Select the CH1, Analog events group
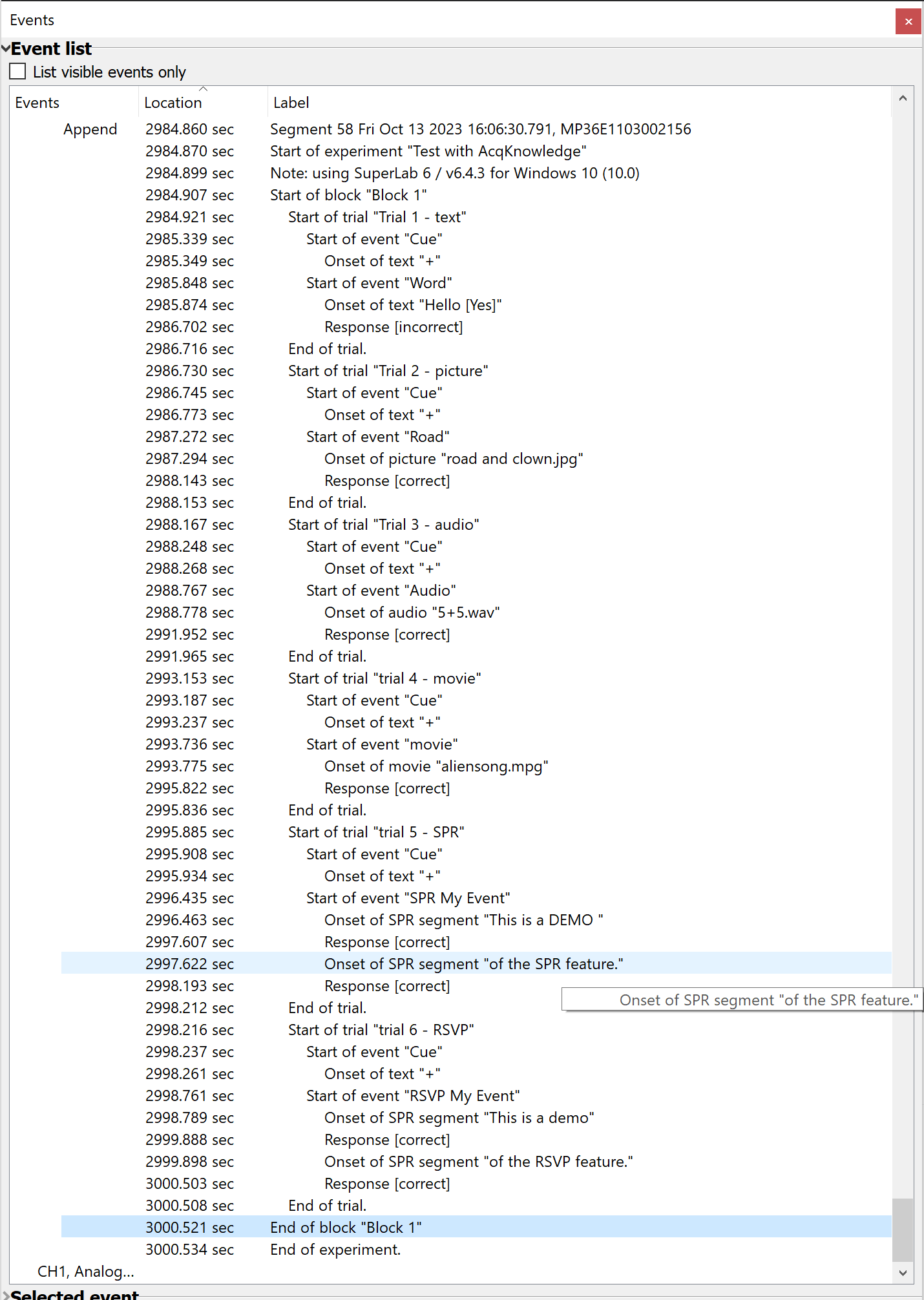Image resolution: width=924 pixels, height=1300 pixels. click(x=85, y=1271)
